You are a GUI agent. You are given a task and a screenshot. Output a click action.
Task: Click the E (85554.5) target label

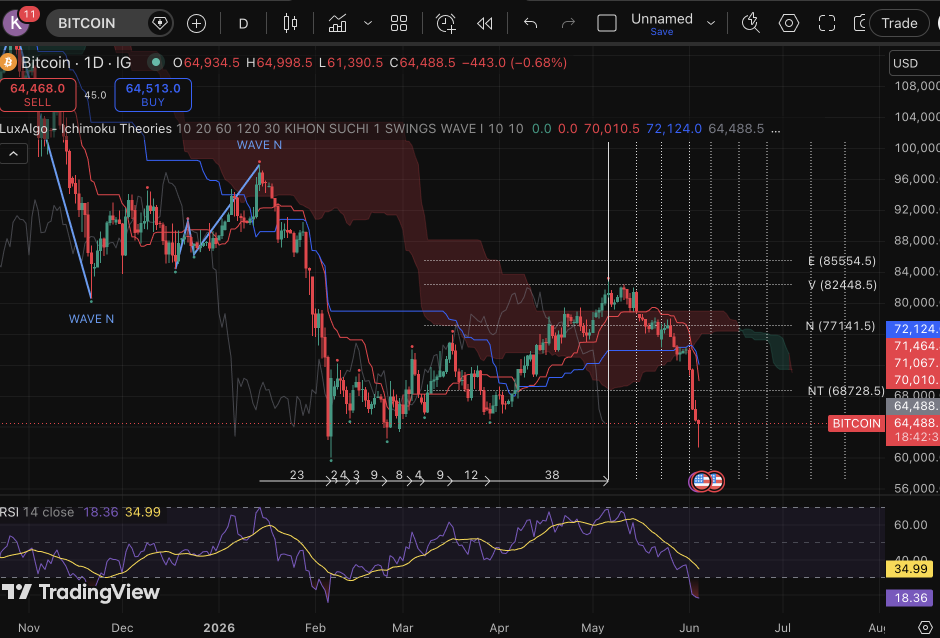[842, 261]
